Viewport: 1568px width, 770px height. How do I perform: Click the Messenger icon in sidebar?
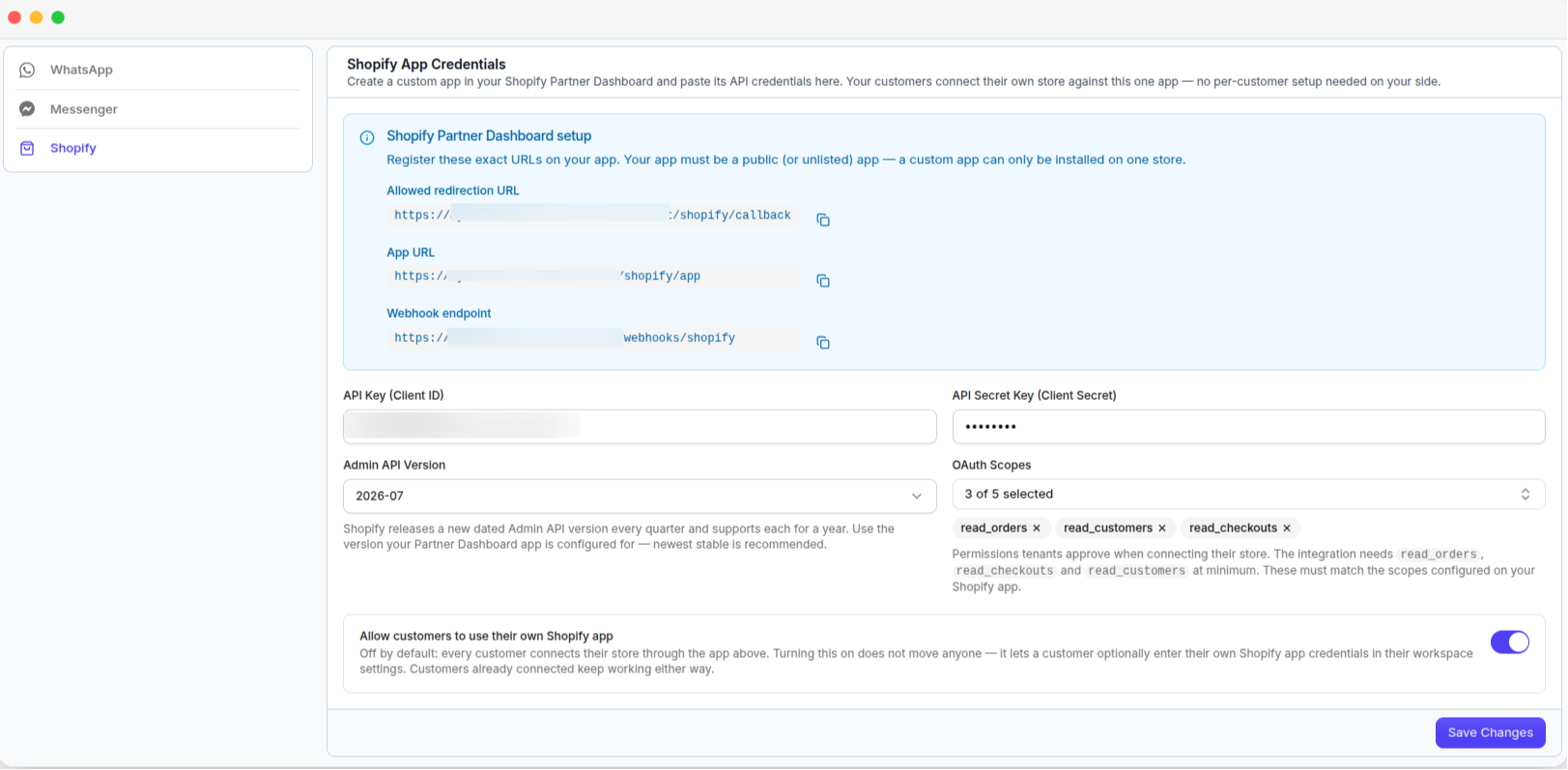click(x=27, y=109)
